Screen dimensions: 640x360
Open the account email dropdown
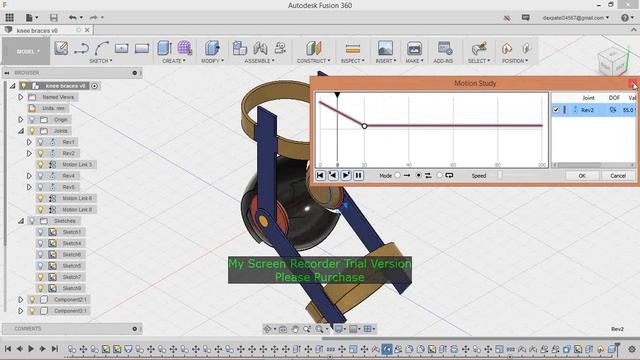pyautogui.click(x=576, y=18)
